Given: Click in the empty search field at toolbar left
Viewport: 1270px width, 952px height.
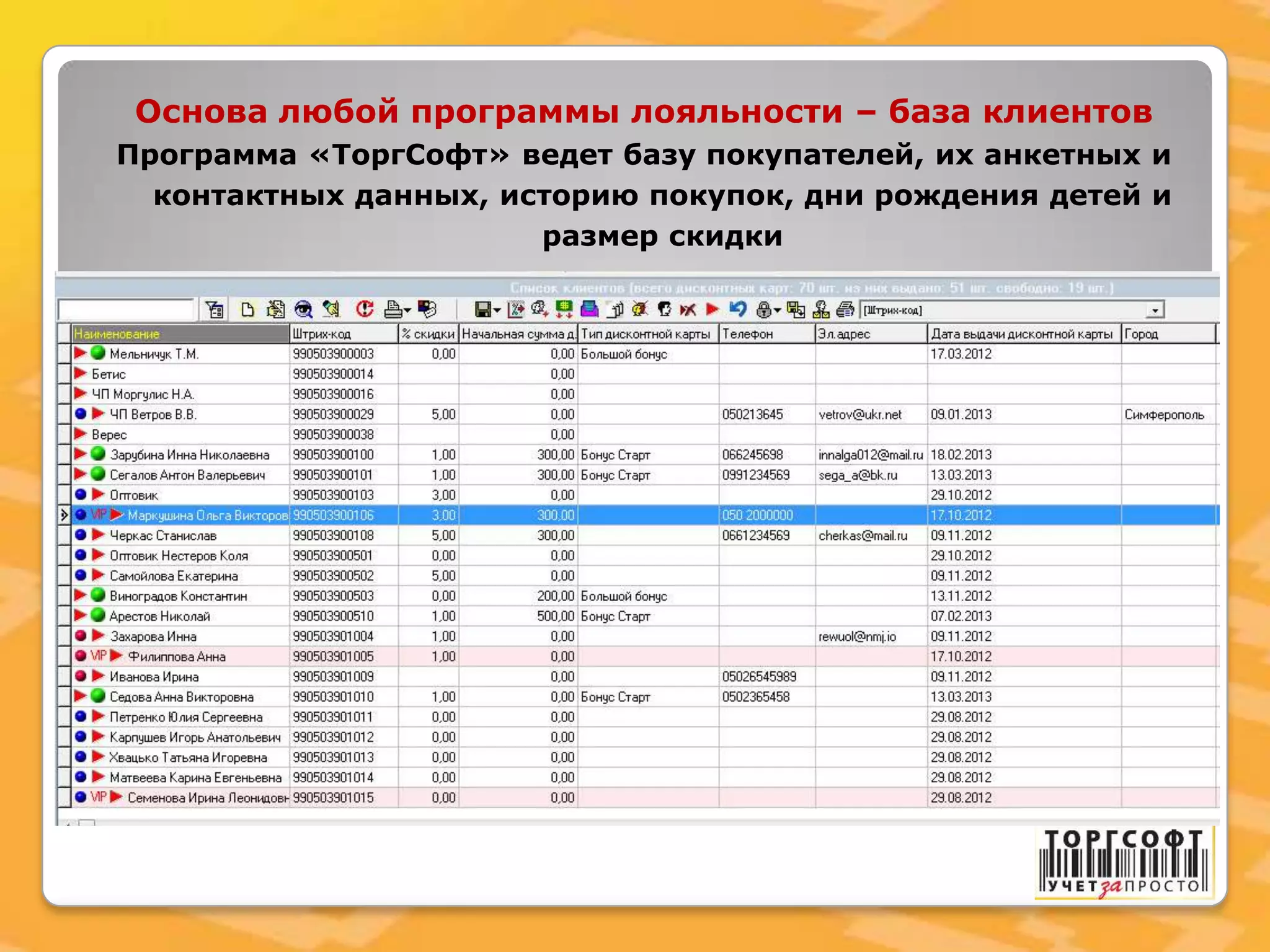Looking at the screenshot, I should pyautogui.click(x=126, y=309).
